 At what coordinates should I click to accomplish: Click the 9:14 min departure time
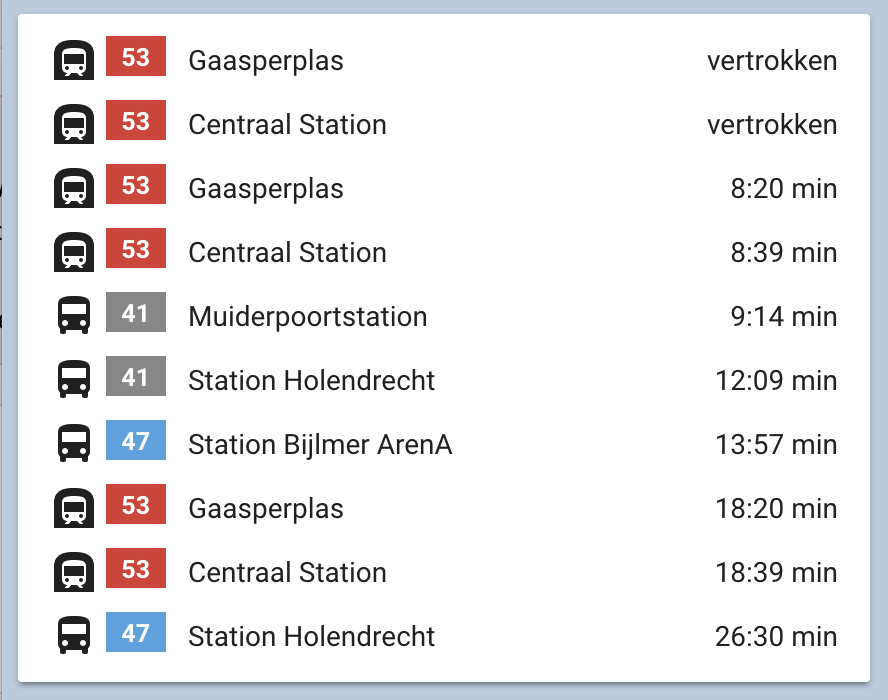coord(783,317)
